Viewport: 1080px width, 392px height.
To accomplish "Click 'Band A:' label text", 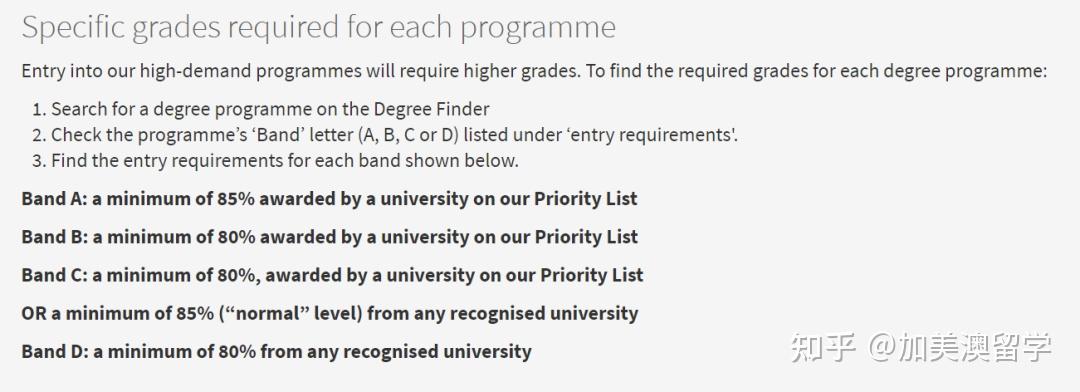I will [54, 198].
